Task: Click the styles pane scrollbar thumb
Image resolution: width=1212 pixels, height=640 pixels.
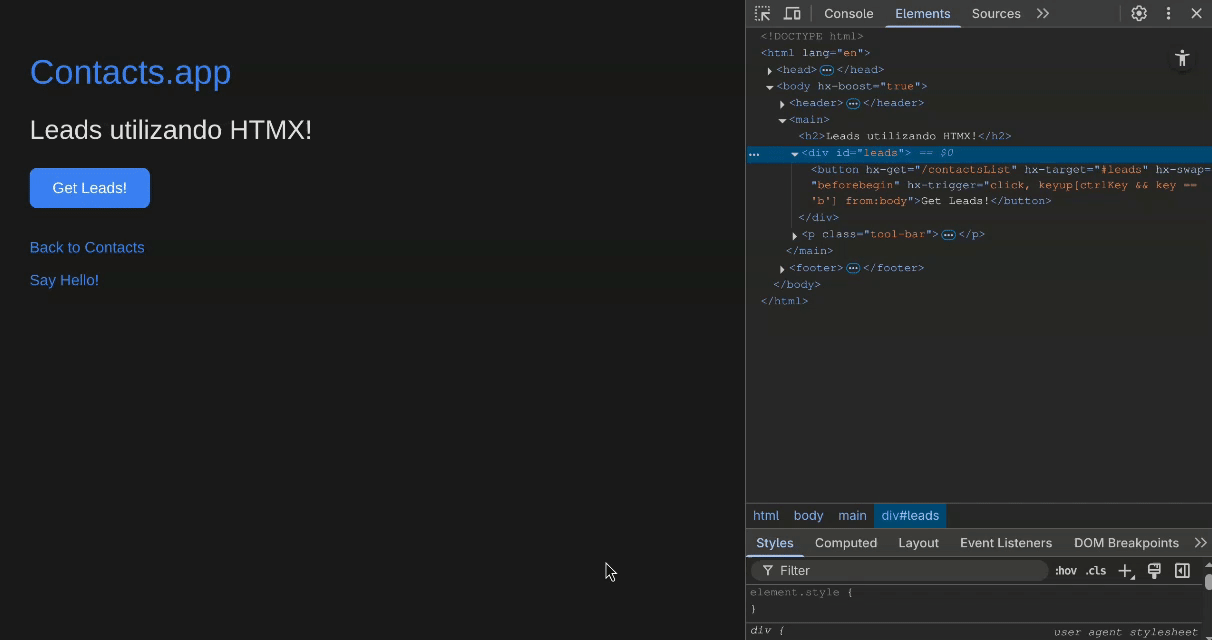Action: coord(1208,582)
